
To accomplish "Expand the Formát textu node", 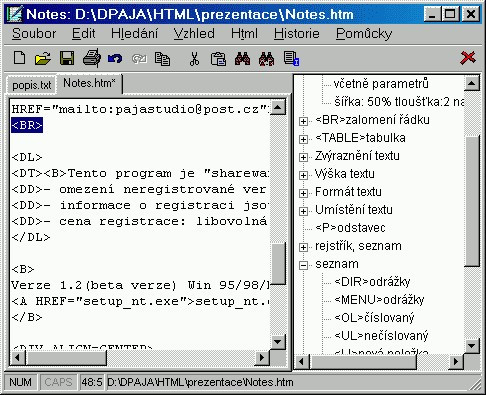I will click(303, 193).
